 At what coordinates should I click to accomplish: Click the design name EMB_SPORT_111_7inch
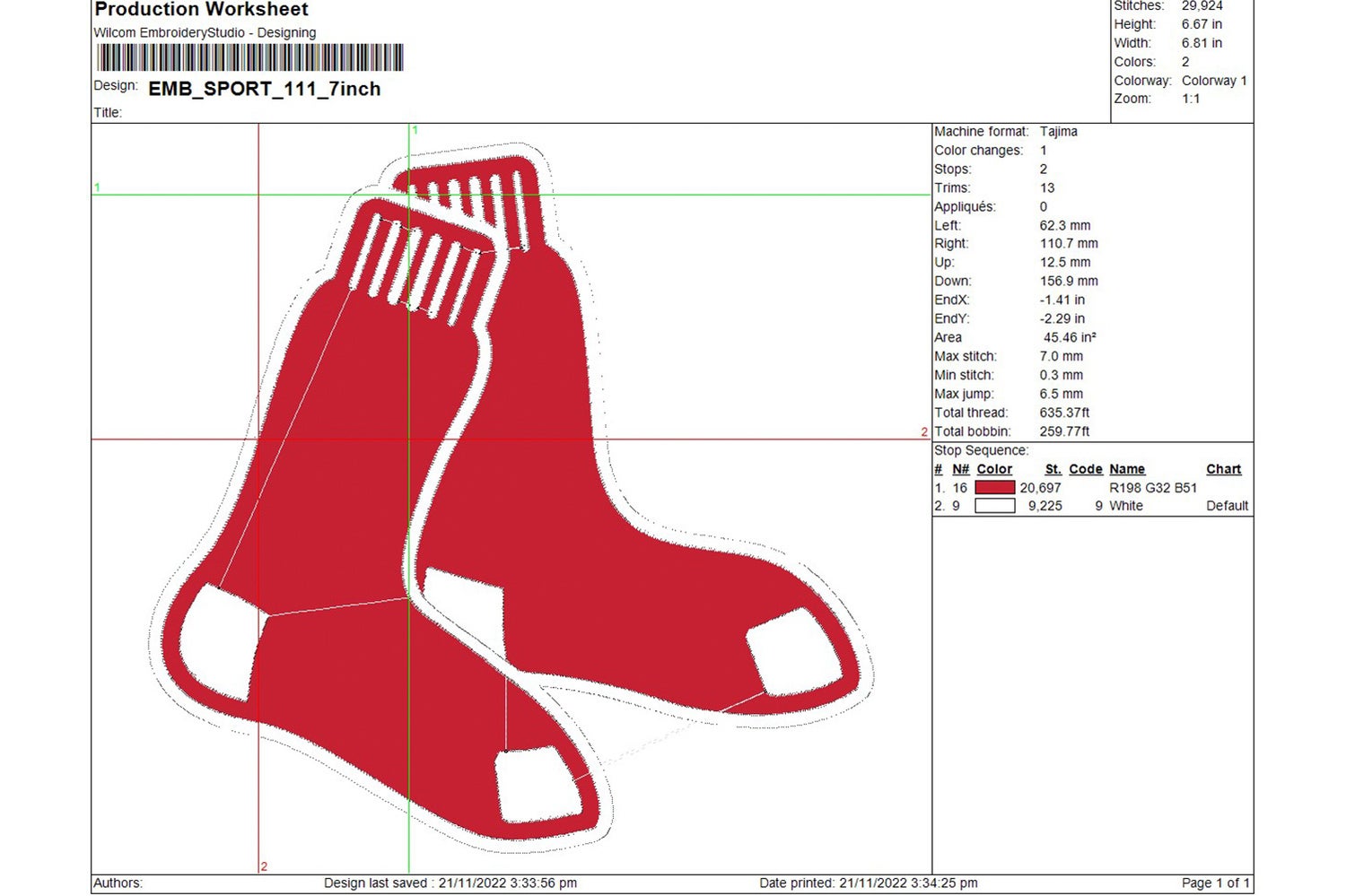pyautogui.click(x=265, y=89)
